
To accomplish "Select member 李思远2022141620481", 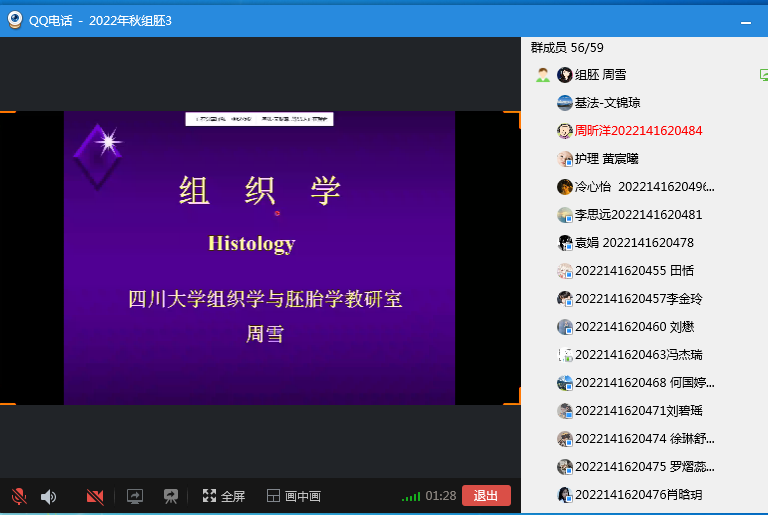I will click(x=638, y=215).
